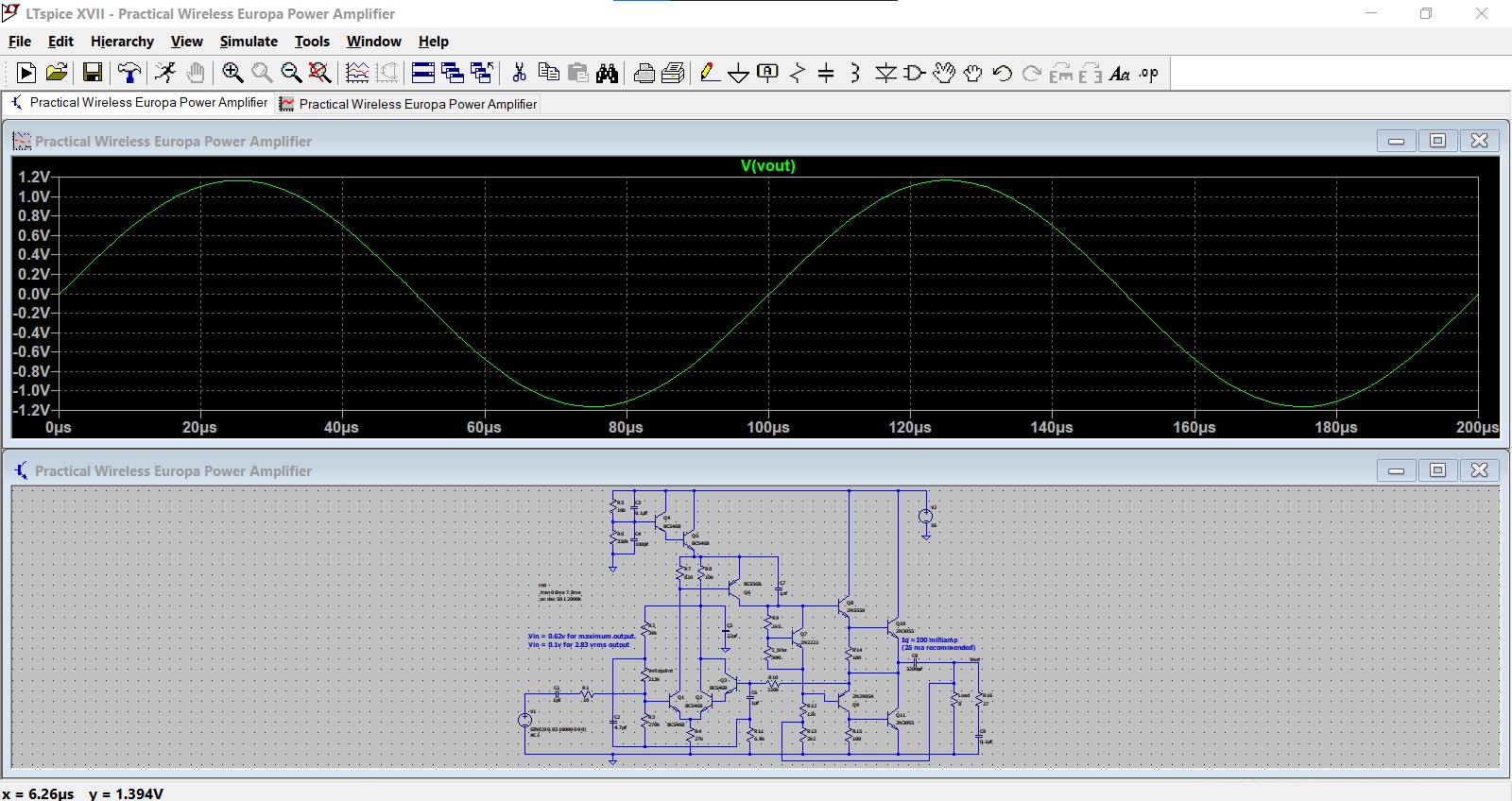
Task: Click the Mirror component icon
Action: click(1091, 73)
